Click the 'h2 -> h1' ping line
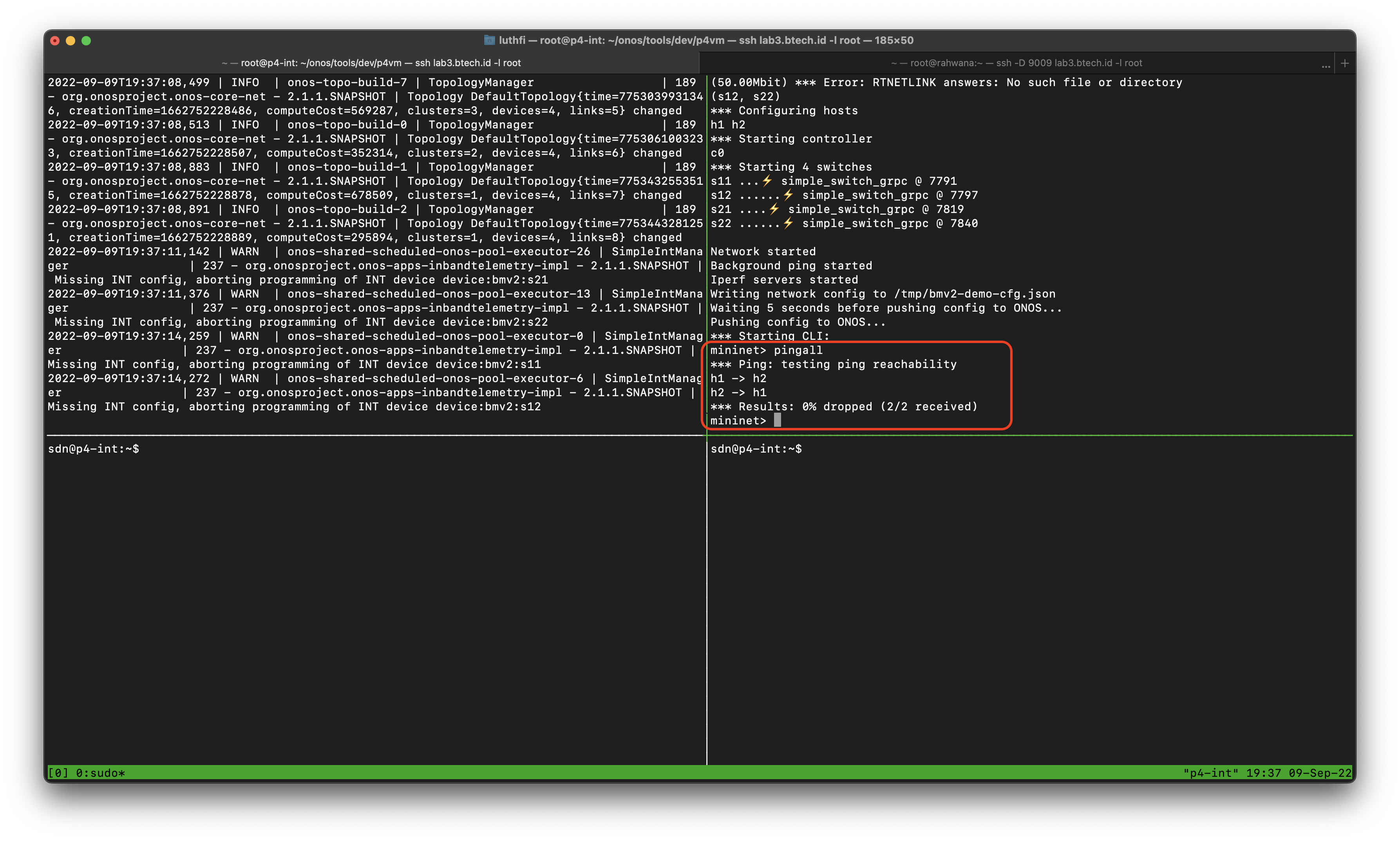 [738, 392]
